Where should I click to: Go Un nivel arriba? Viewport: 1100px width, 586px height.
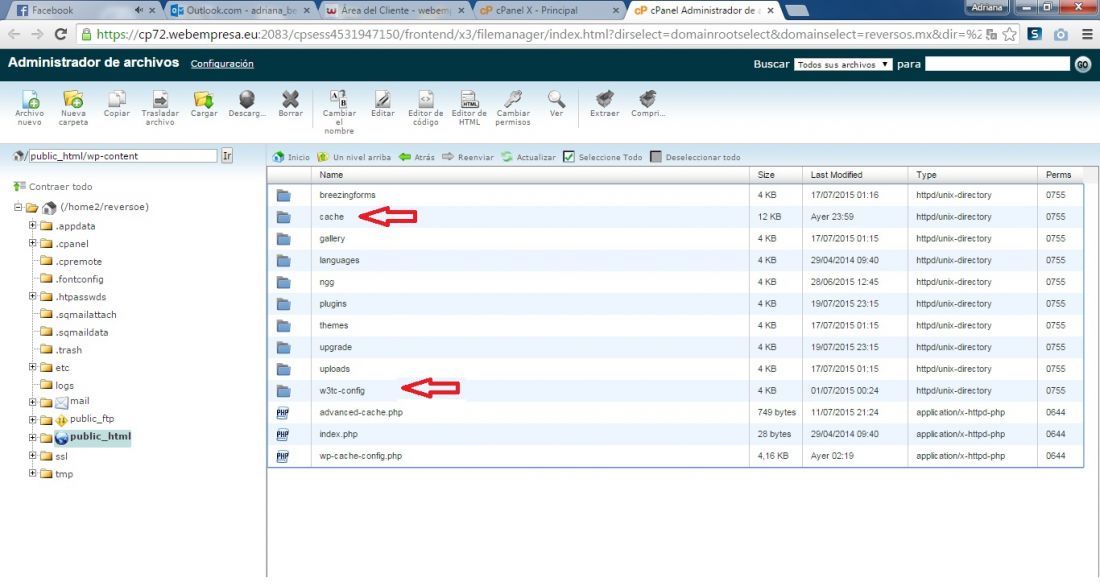pos(354,157)
